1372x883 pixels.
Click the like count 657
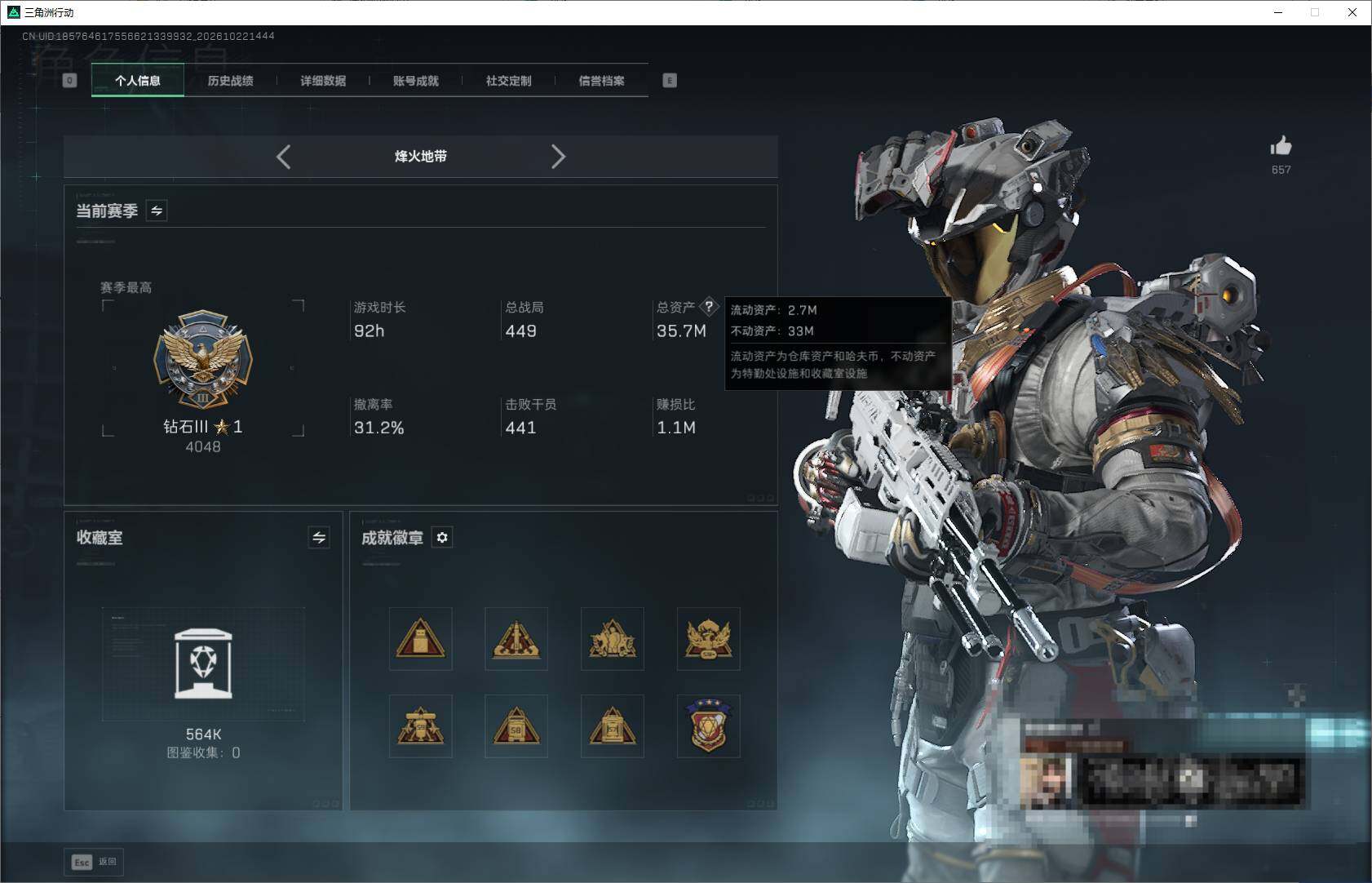click(x=1281, y=170)
